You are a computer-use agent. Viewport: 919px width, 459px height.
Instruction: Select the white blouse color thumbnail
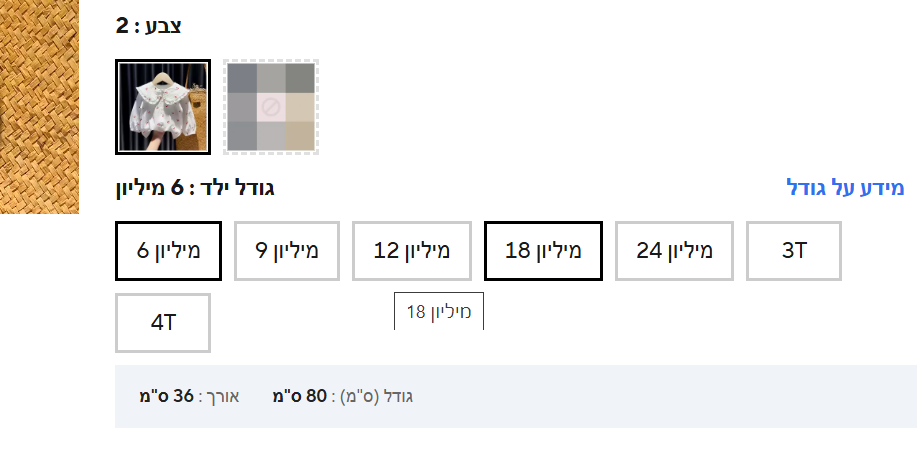coord(163,107)
